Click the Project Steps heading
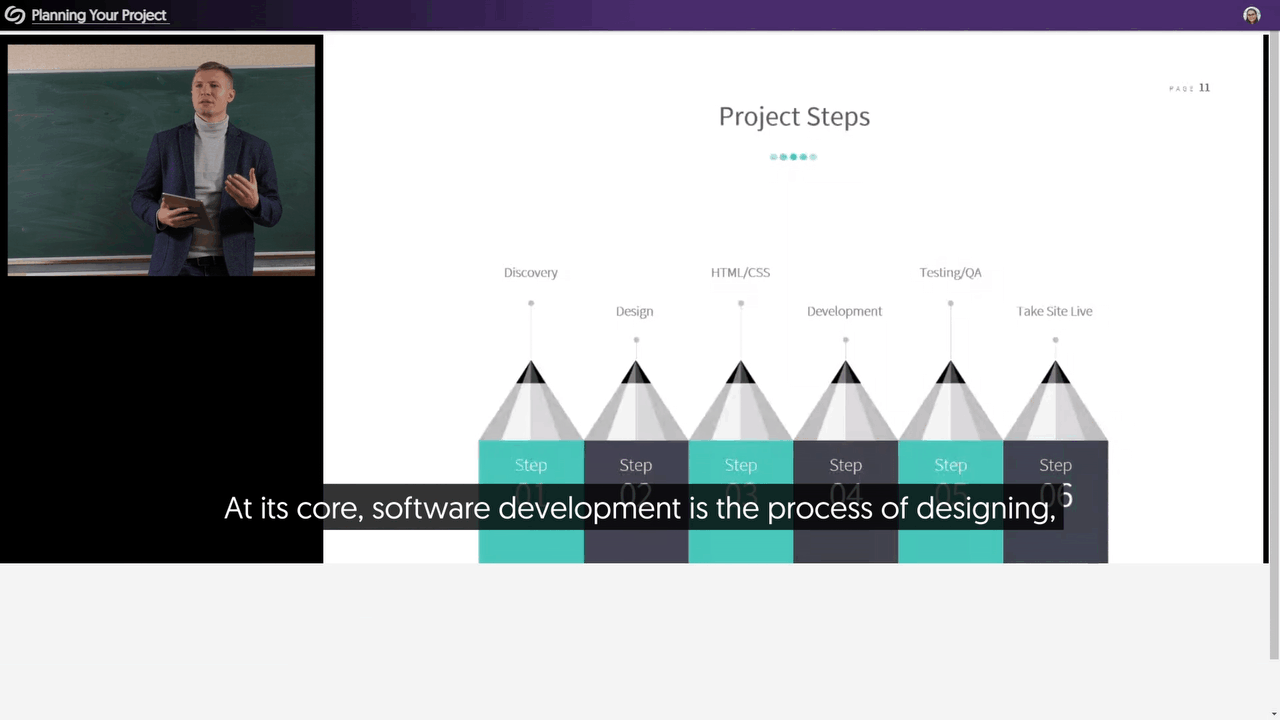 point(794,116)
